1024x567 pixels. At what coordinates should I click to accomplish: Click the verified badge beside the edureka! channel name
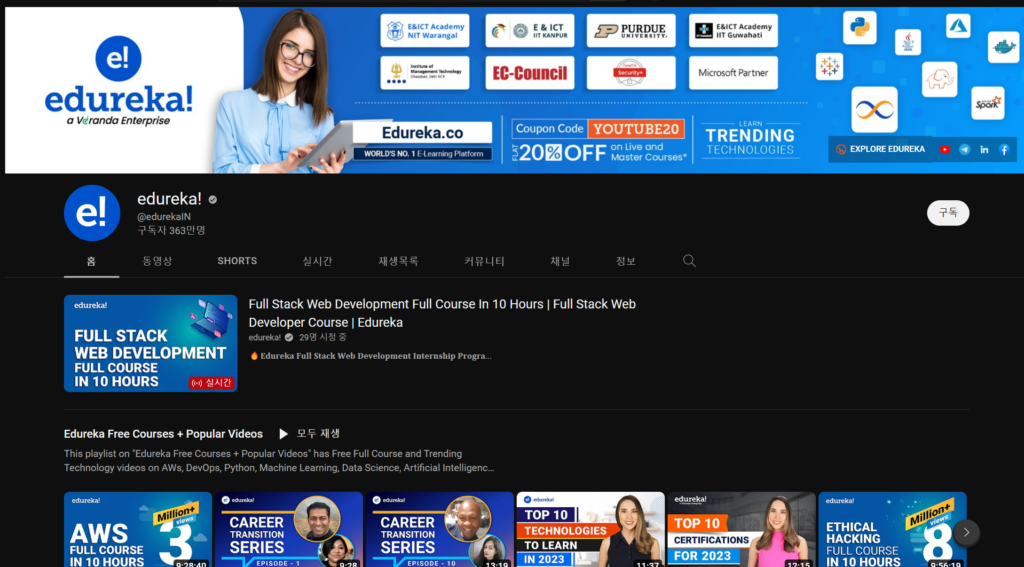point(213,200)
